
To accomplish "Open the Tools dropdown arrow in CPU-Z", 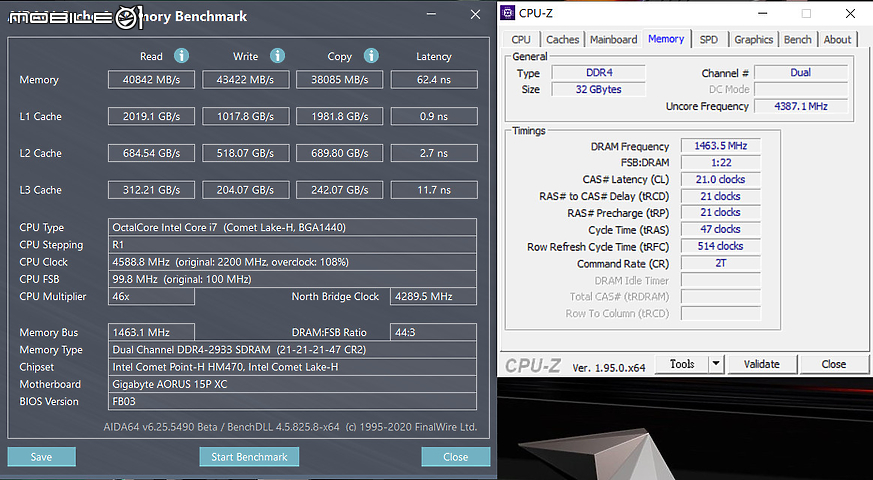I will click(x=717, y=364).
